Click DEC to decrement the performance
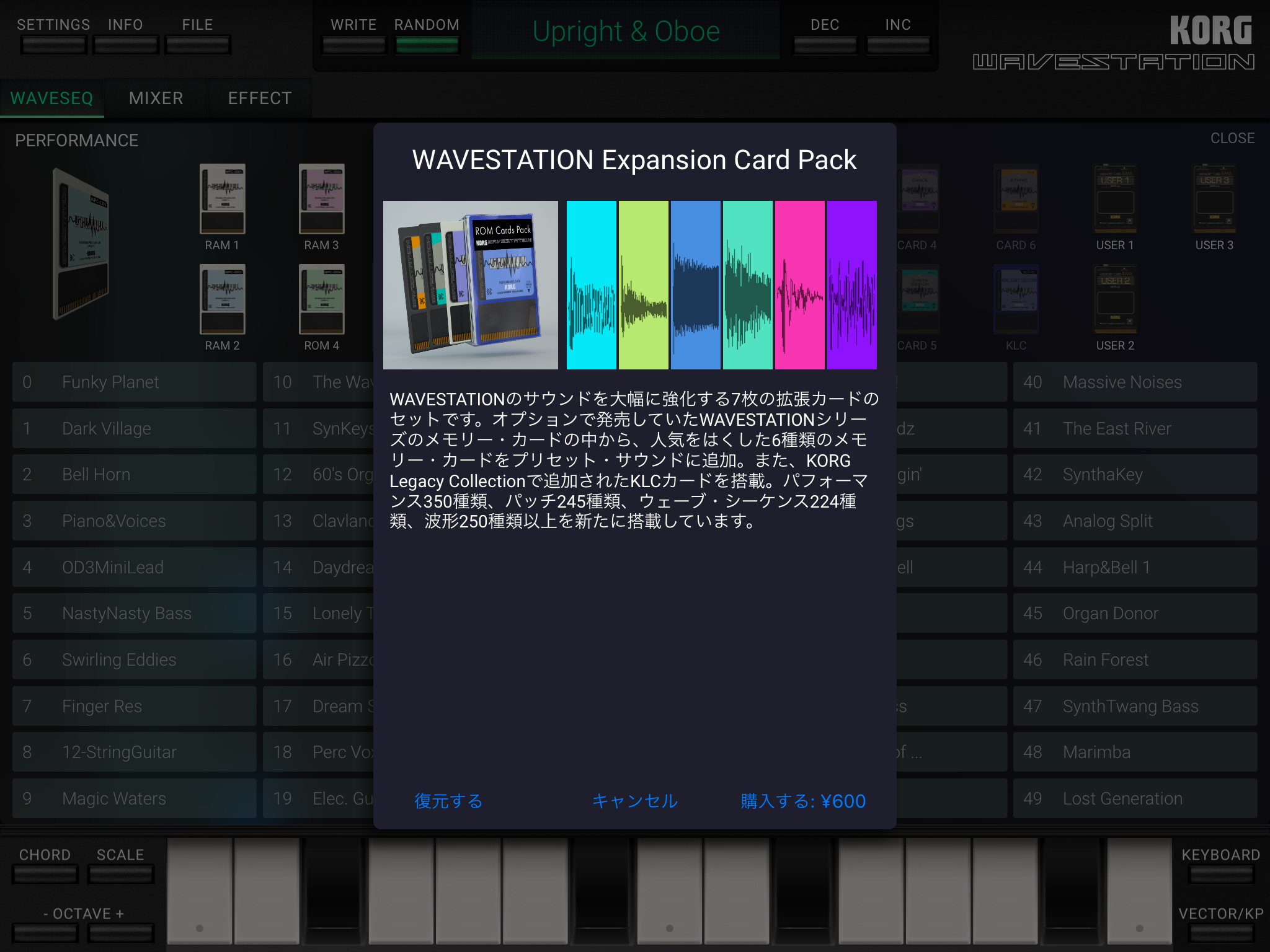1270x952 pixels. pos(825,45)
